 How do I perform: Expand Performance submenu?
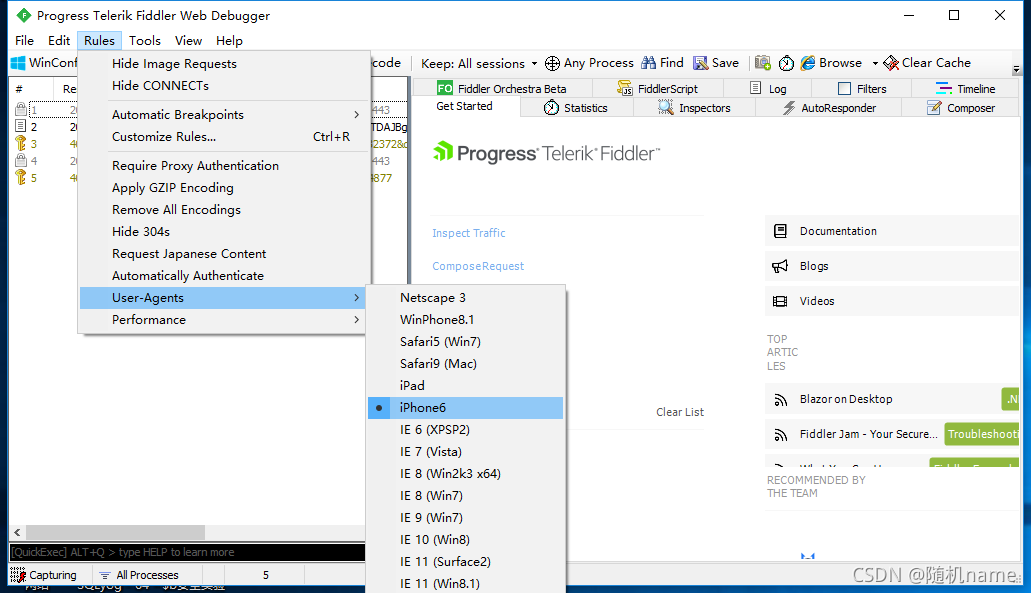[x=222, y=320]
